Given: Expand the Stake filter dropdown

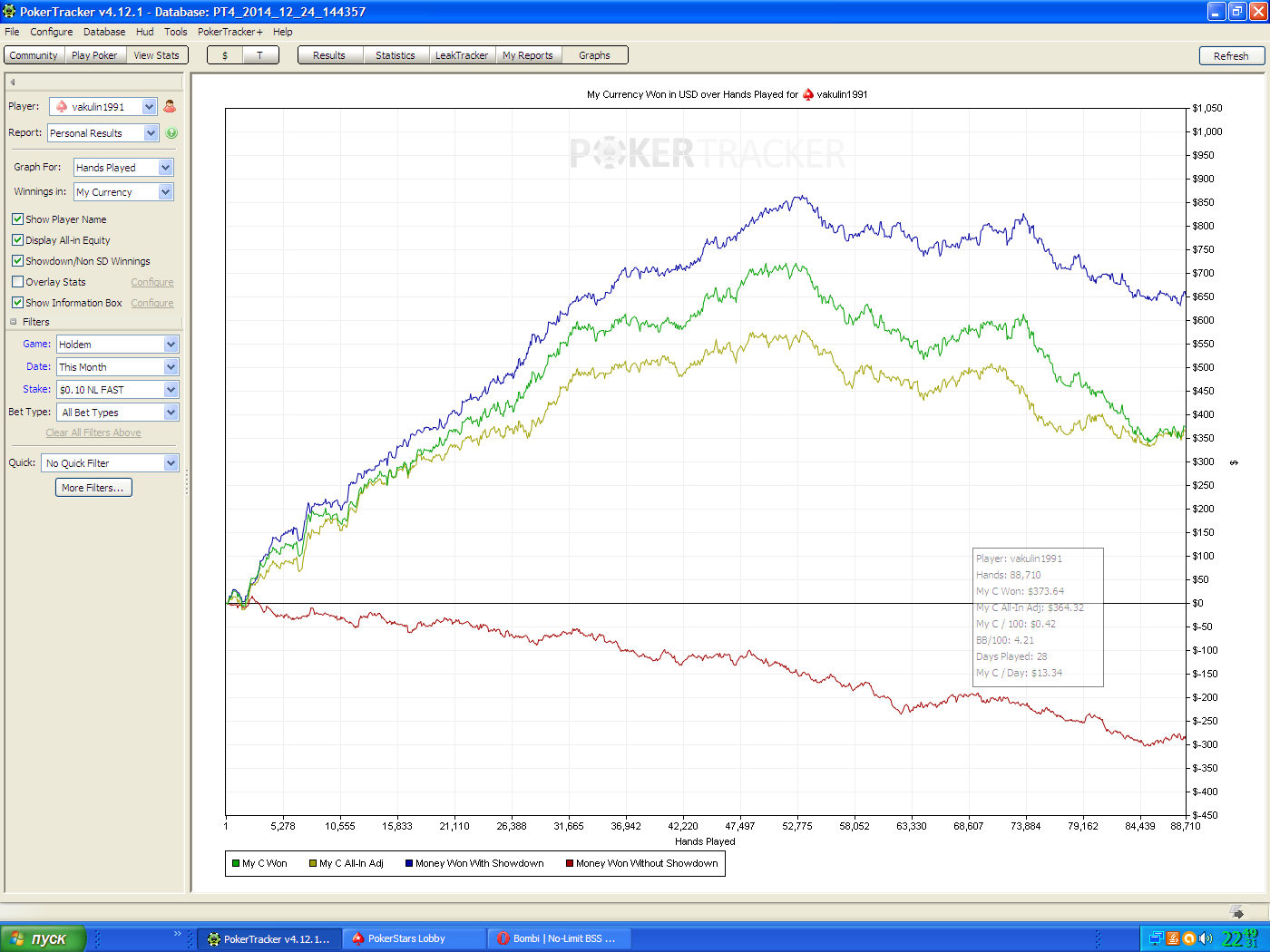Looking at the screenshot, I should tap(118, 390).
